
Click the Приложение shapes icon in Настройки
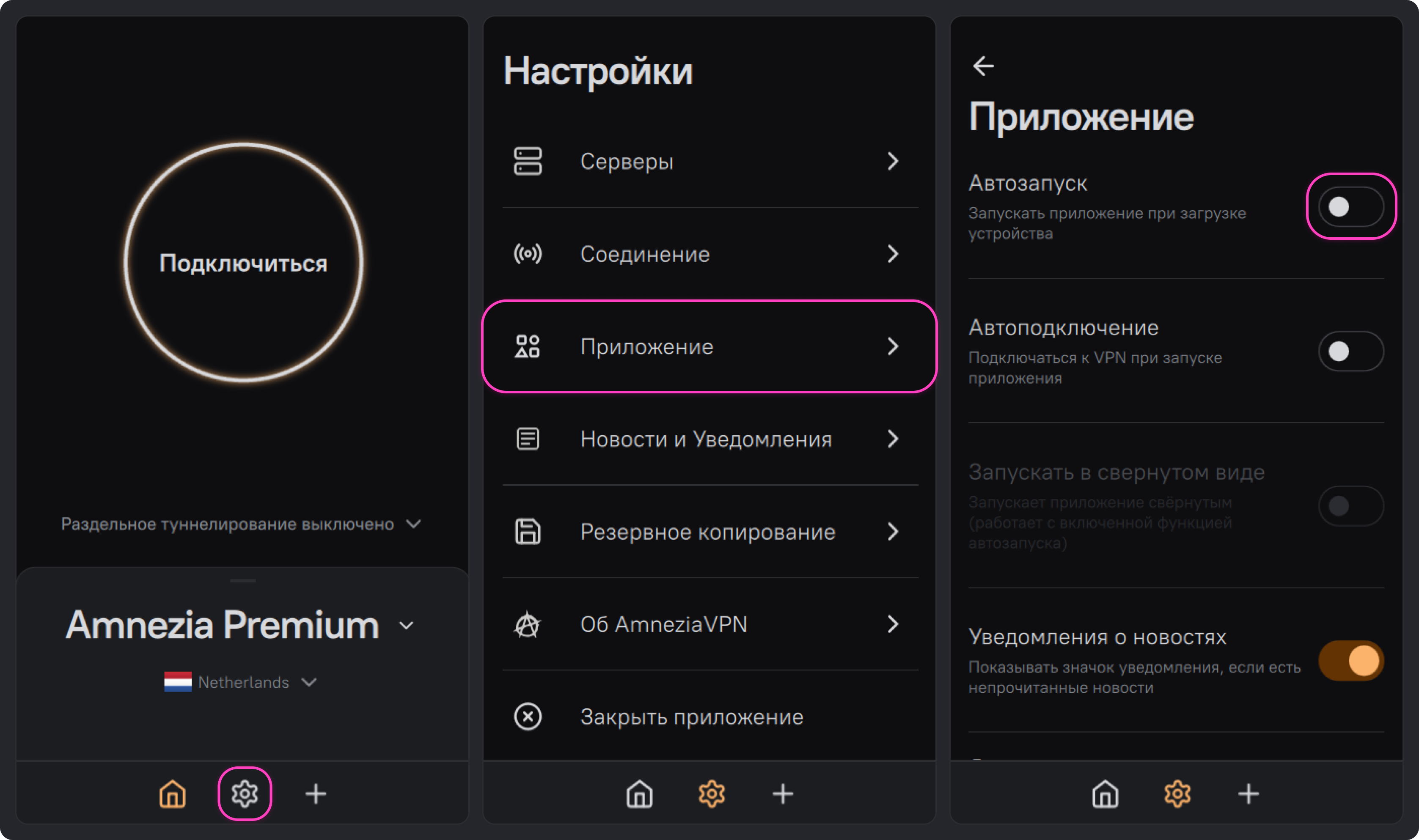click(x=528, y=346)
